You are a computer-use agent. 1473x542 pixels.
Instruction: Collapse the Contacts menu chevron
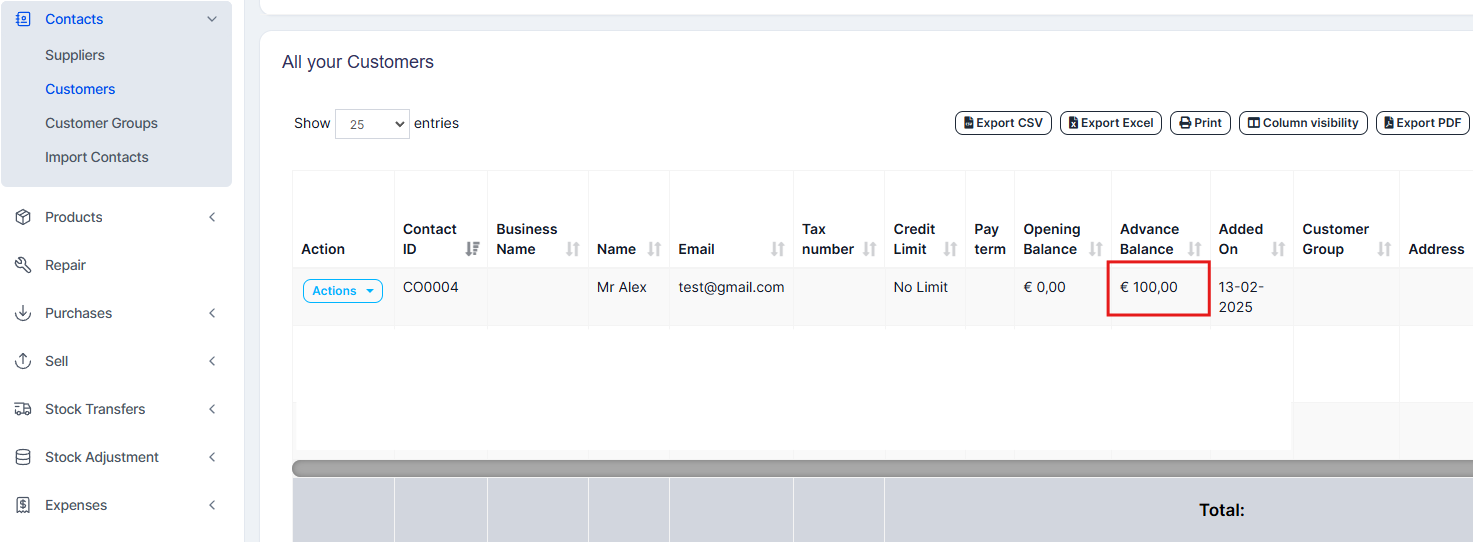pos(211,19)
